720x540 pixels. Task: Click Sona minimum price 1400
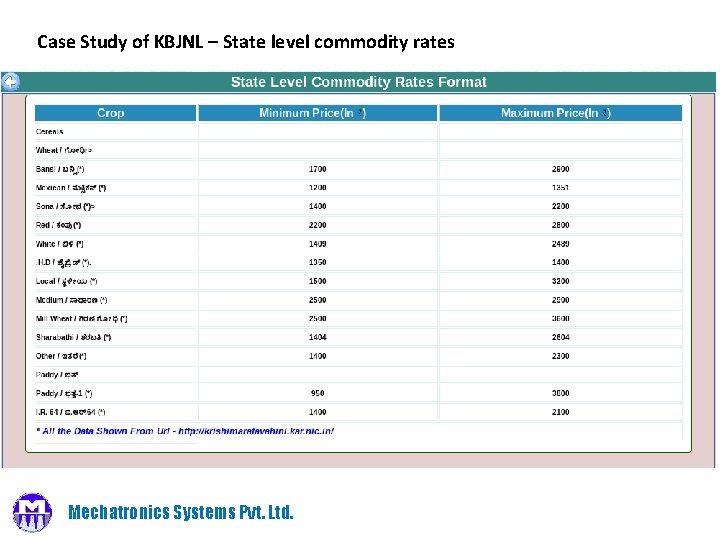click(317, 206)
